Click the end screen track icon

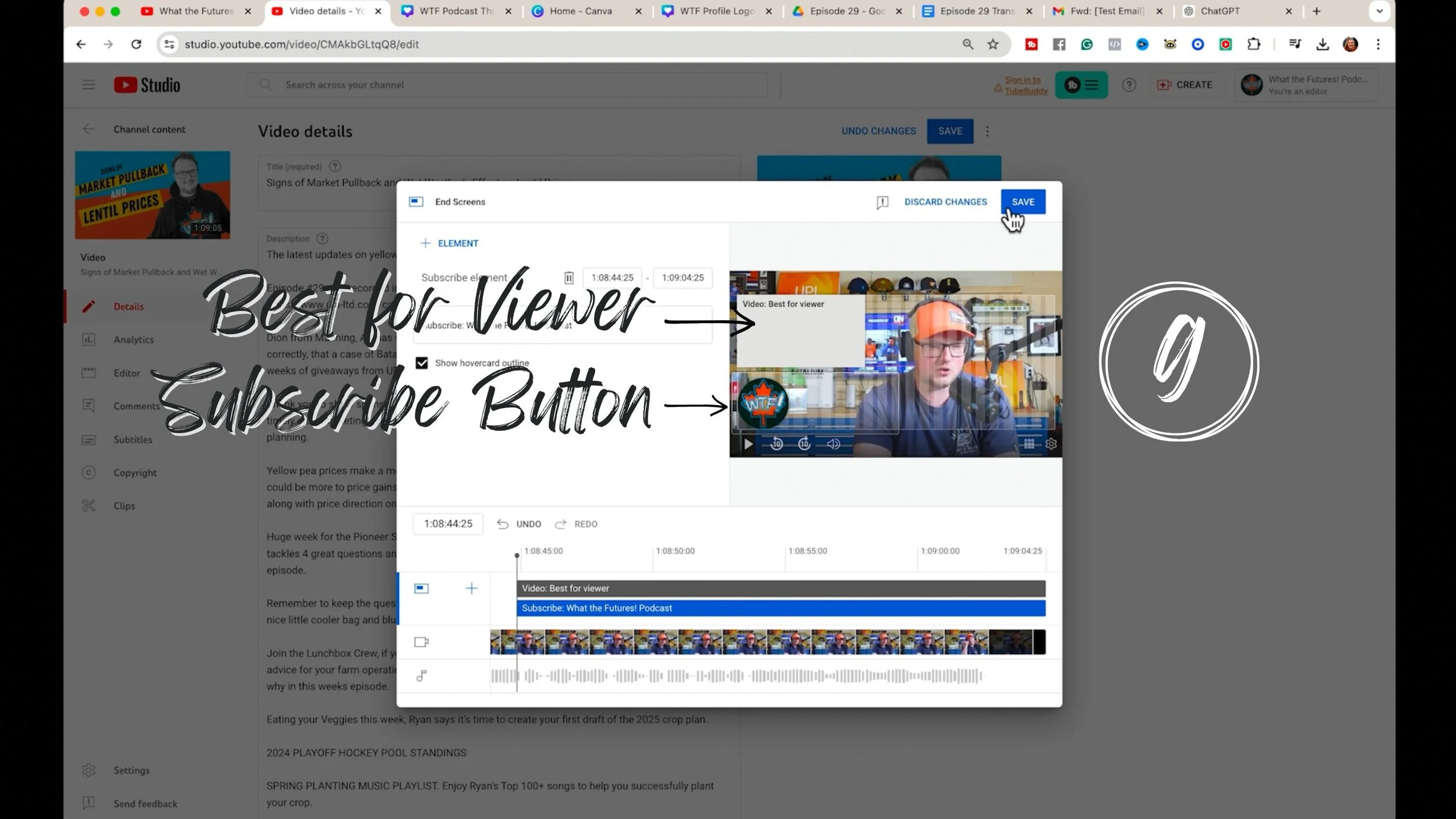click(x=422, y=588)
